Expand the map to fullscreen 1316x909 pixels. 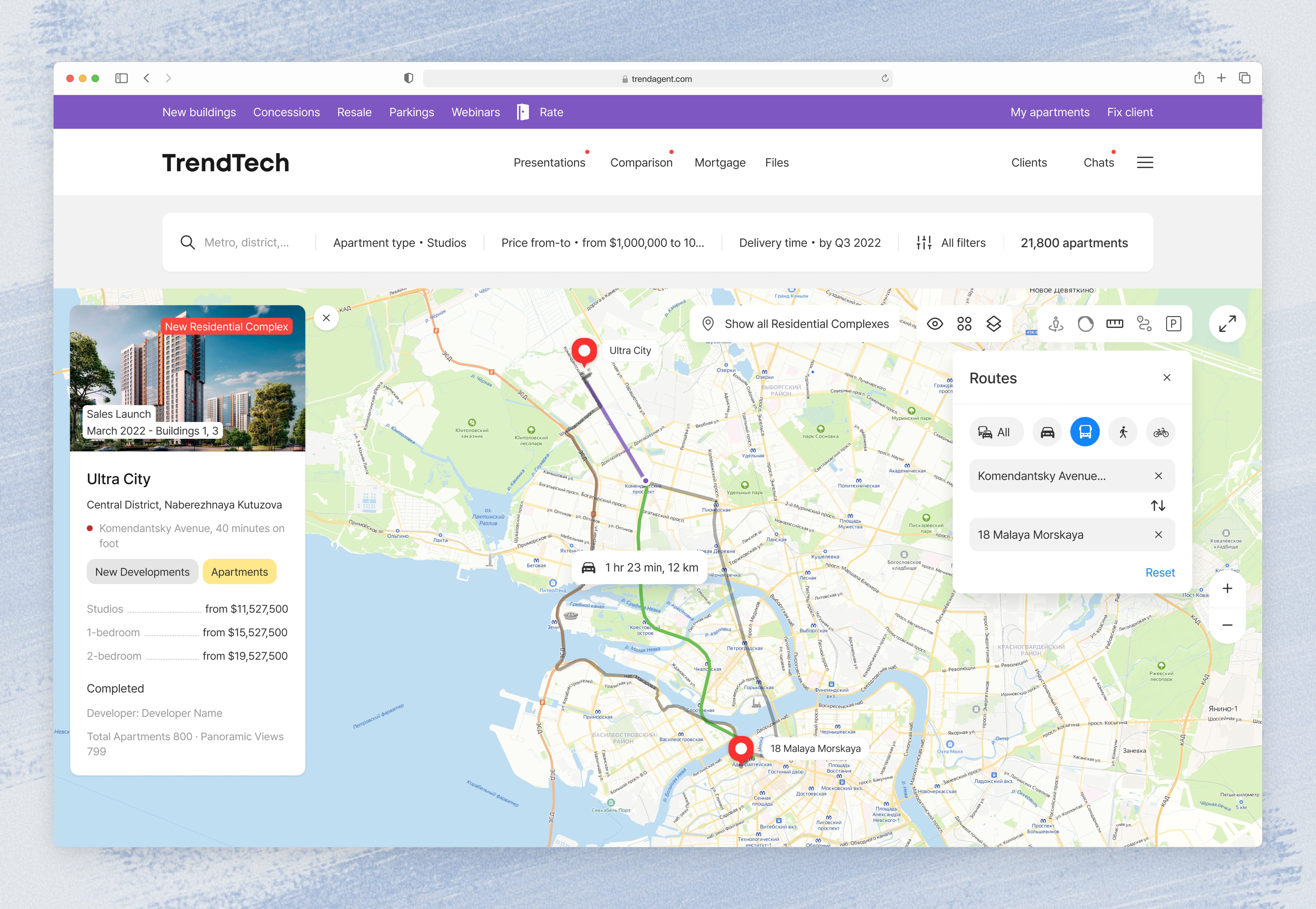1227,324
